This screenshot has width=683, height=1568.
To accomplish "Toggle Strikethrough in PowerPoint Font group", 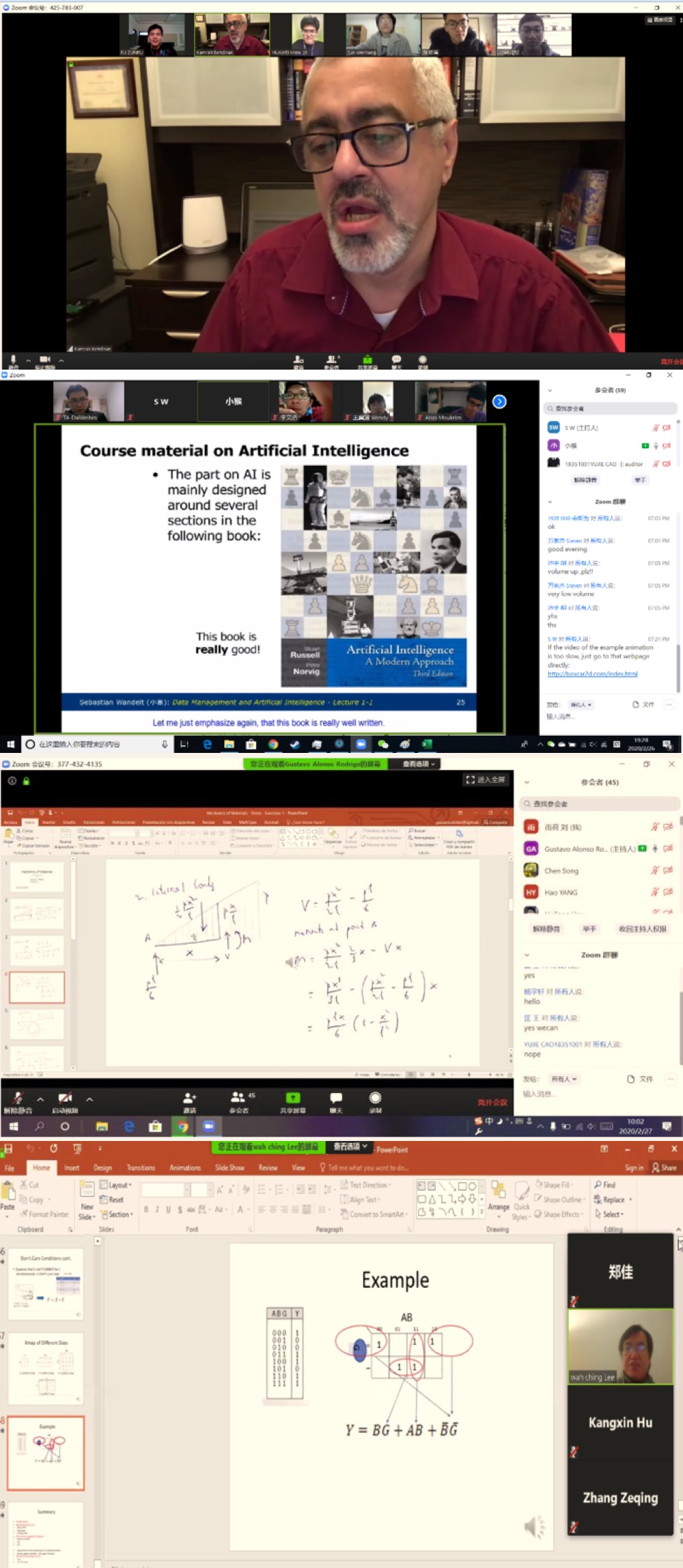I will tap(191, 1209).
